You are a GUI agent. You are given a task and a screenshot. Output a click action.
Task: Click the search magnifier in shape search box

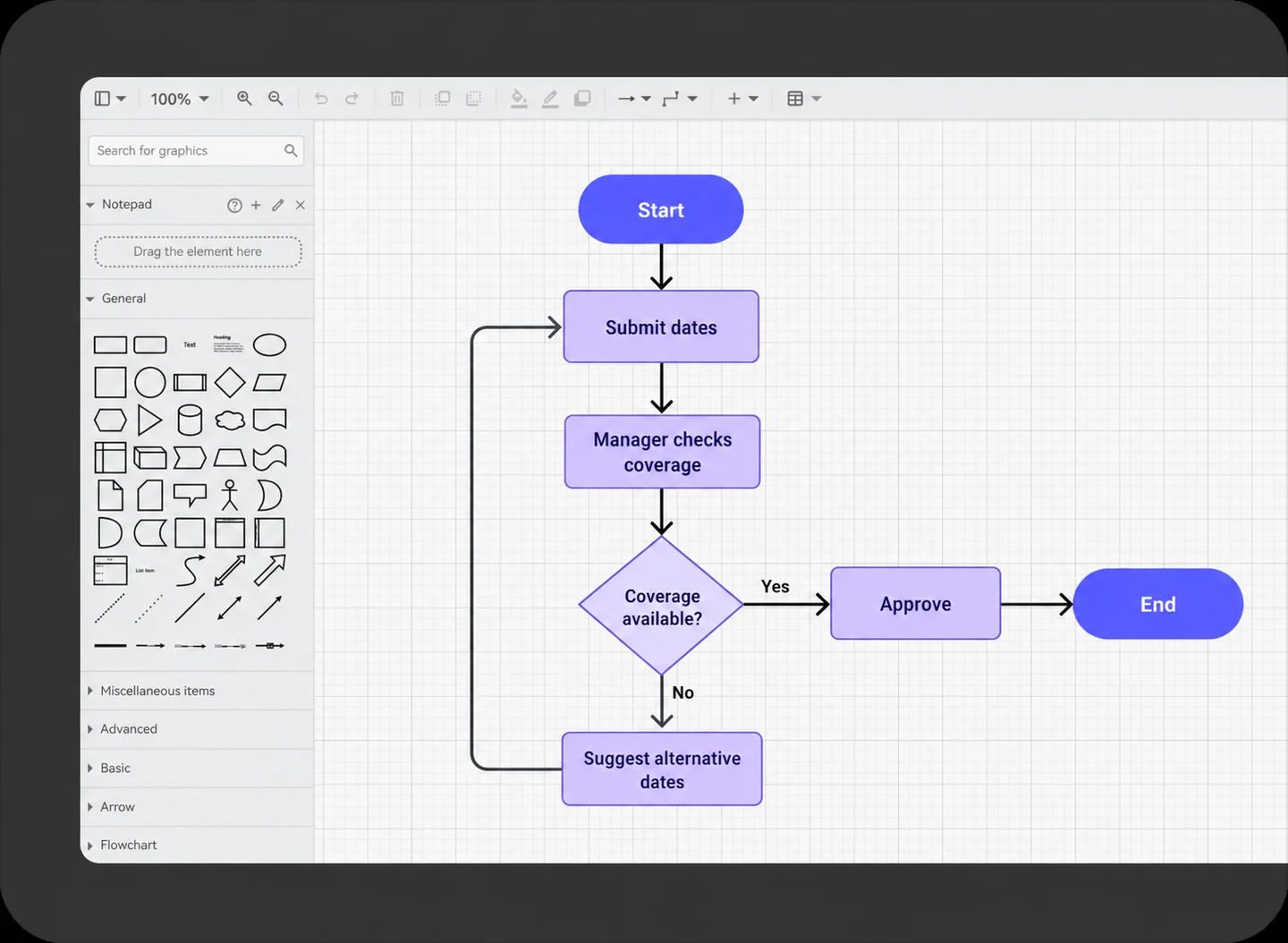click(291, 150)
